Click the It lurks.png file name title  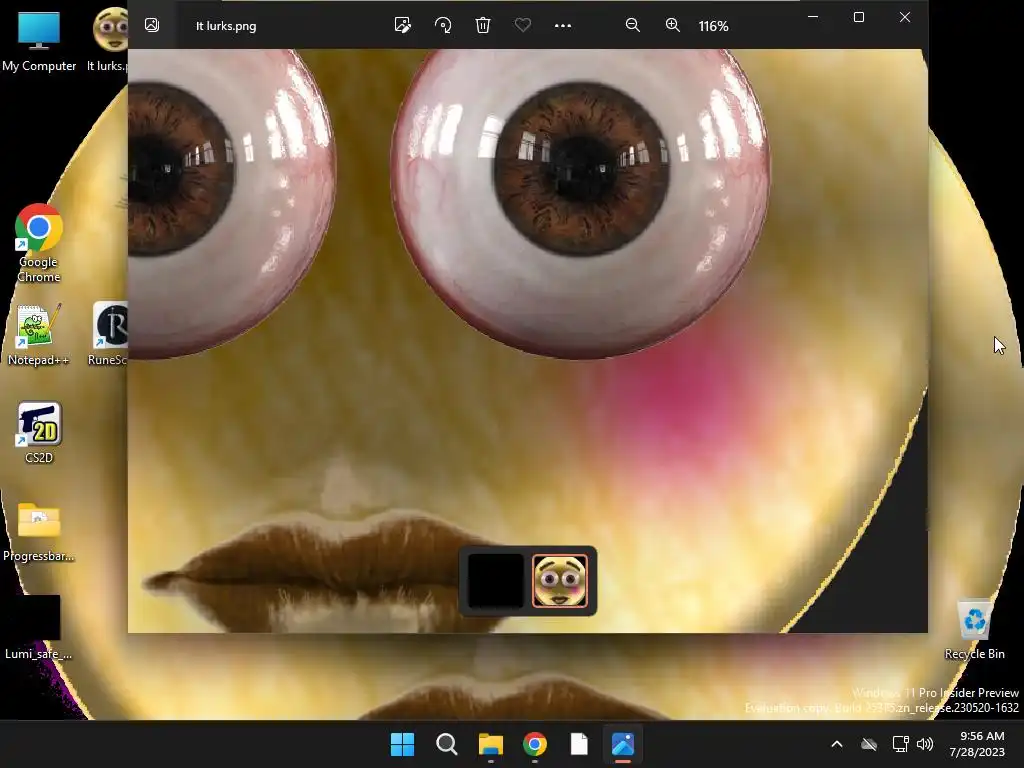[226, 26]
